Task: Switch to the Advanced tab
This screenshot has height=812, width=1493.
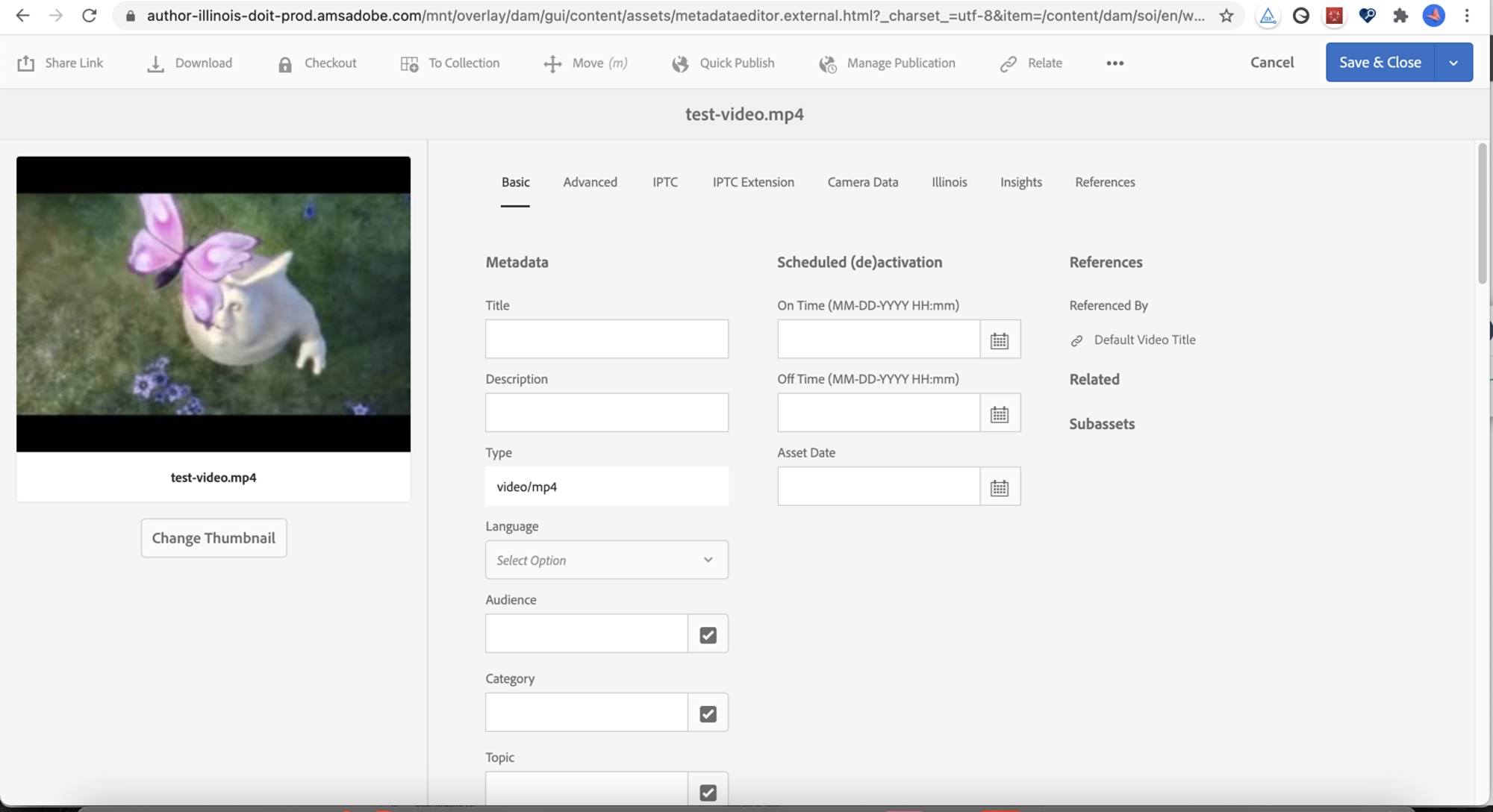Action: (590, 181)
